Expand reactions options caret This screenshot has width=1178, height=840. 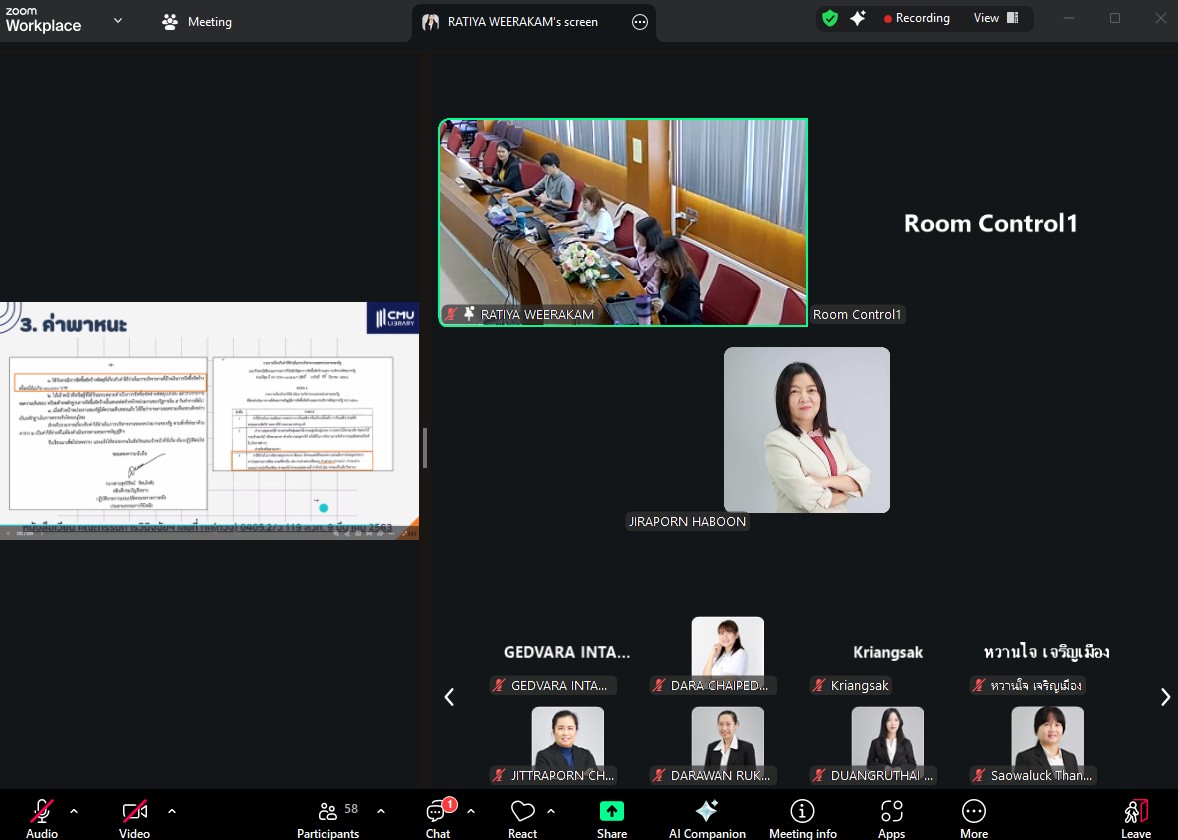coord(551,811)
